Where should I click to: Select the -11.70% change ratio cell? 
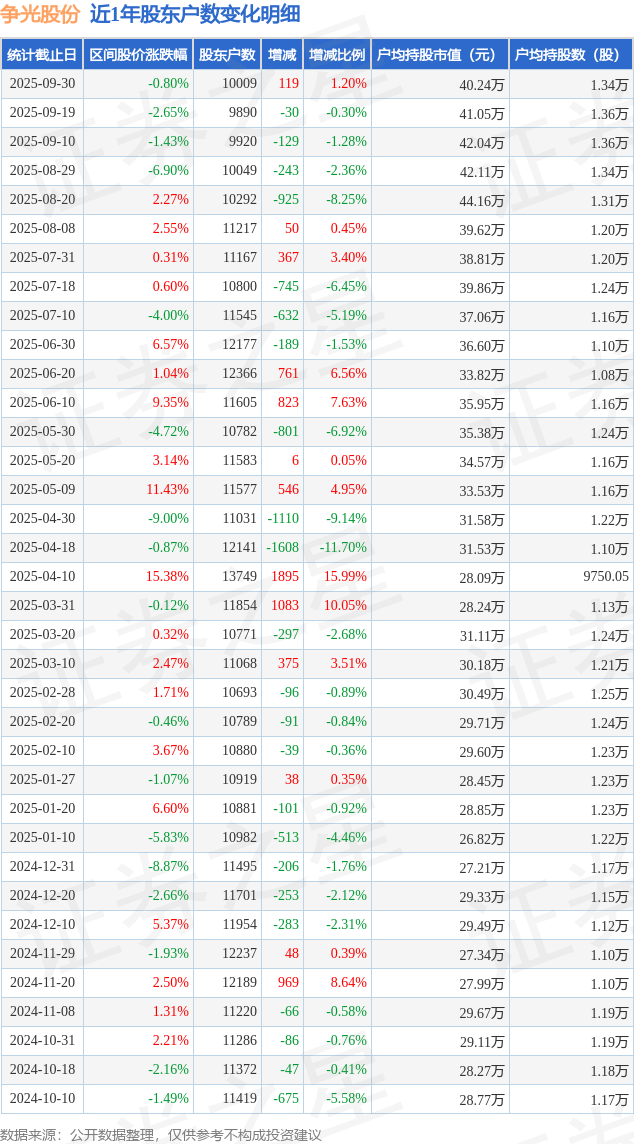pos(343,548)
